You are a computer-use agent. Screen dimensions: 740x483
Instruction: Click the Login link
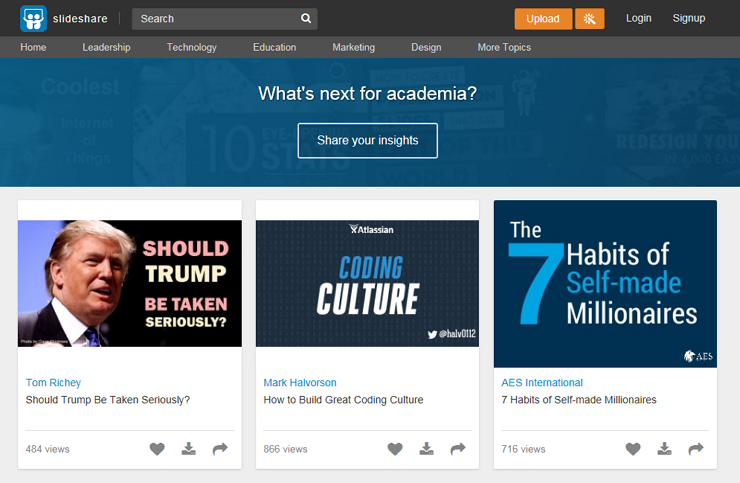tap(639, 18)
